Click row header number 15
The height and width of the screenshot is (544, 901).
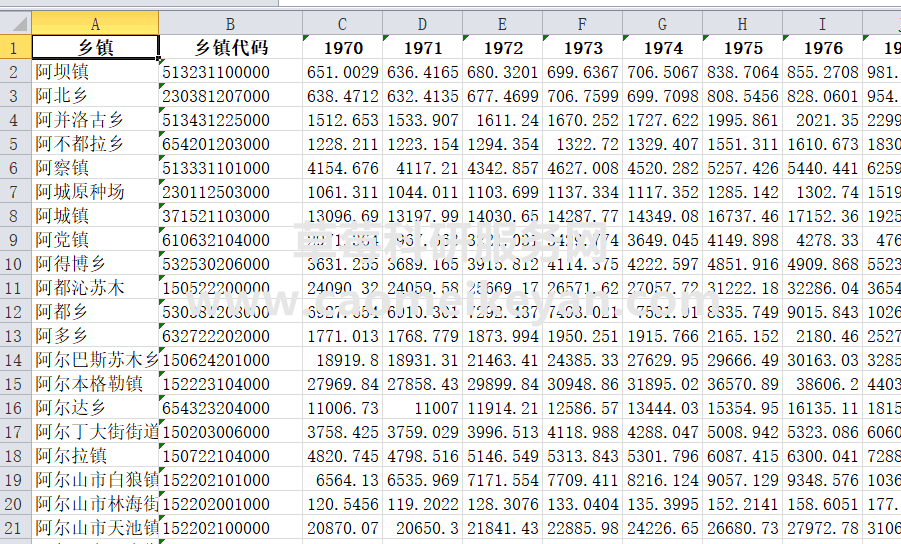click(15, 383)
